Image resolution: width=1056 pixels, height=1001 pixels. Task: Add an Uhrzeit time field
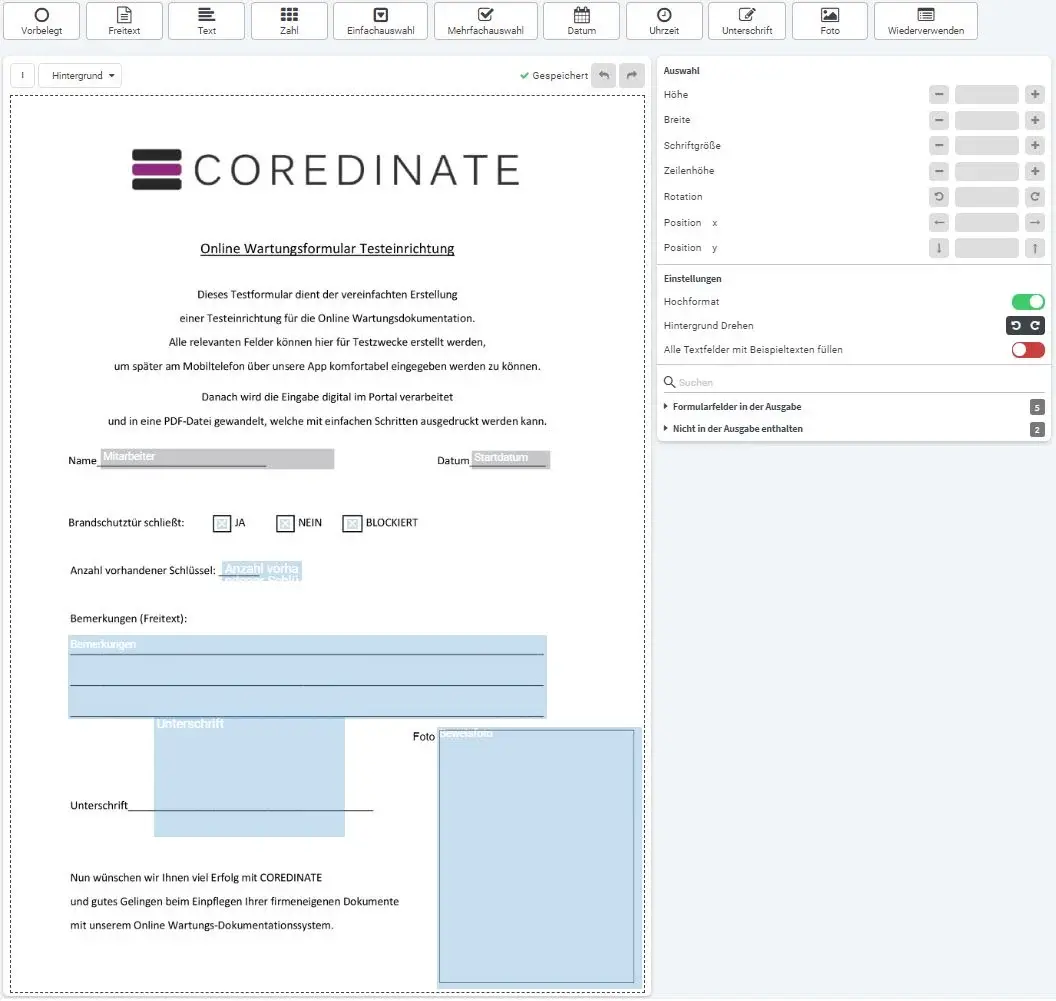coord(663,21)
